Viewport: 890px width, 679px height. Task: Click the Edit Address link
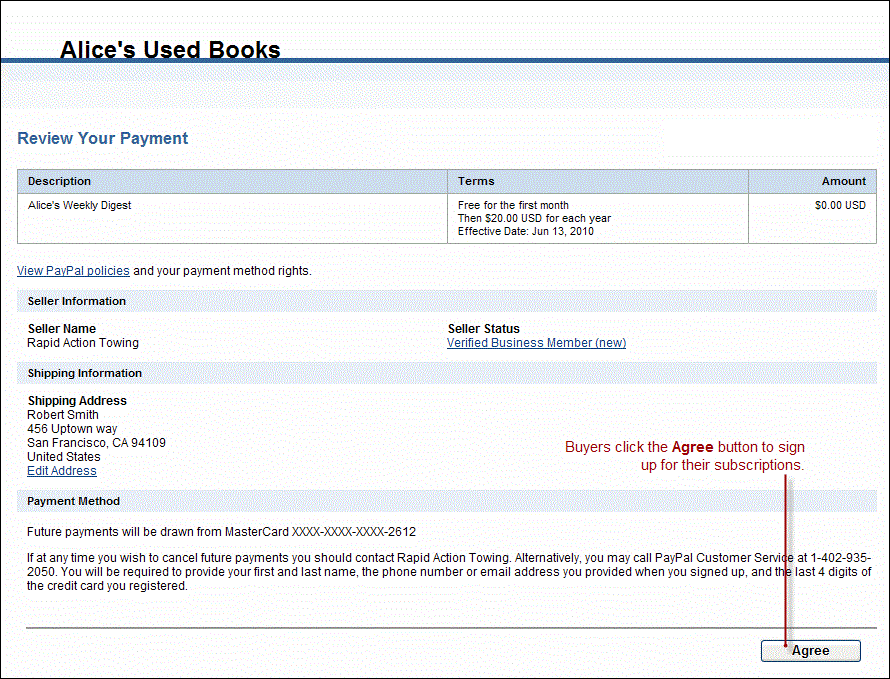pyautogui.click(x=62, y=471)
